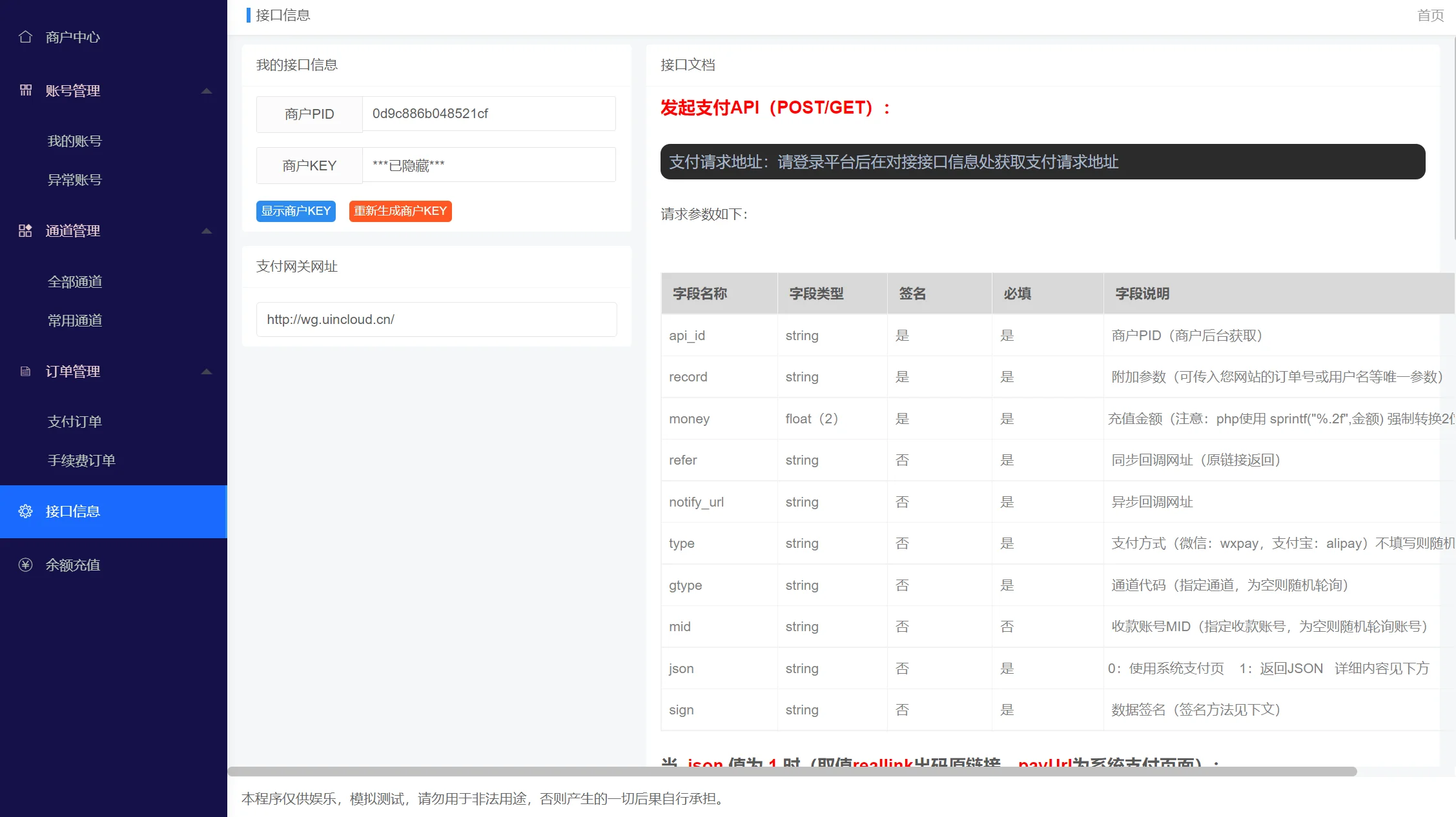Collapse the 订单管理 submenu arrow

click(207, 372)
